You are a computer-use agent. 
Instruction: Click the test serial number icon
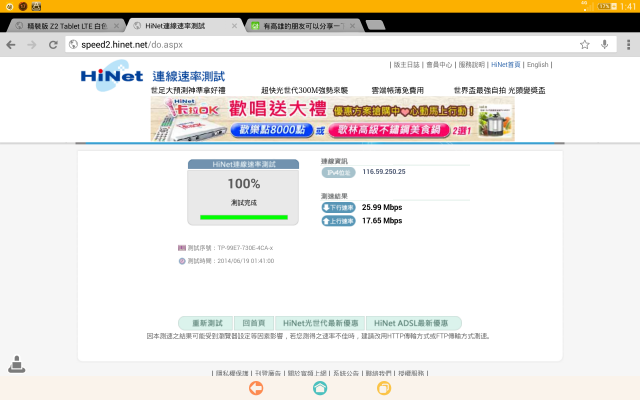182,248
